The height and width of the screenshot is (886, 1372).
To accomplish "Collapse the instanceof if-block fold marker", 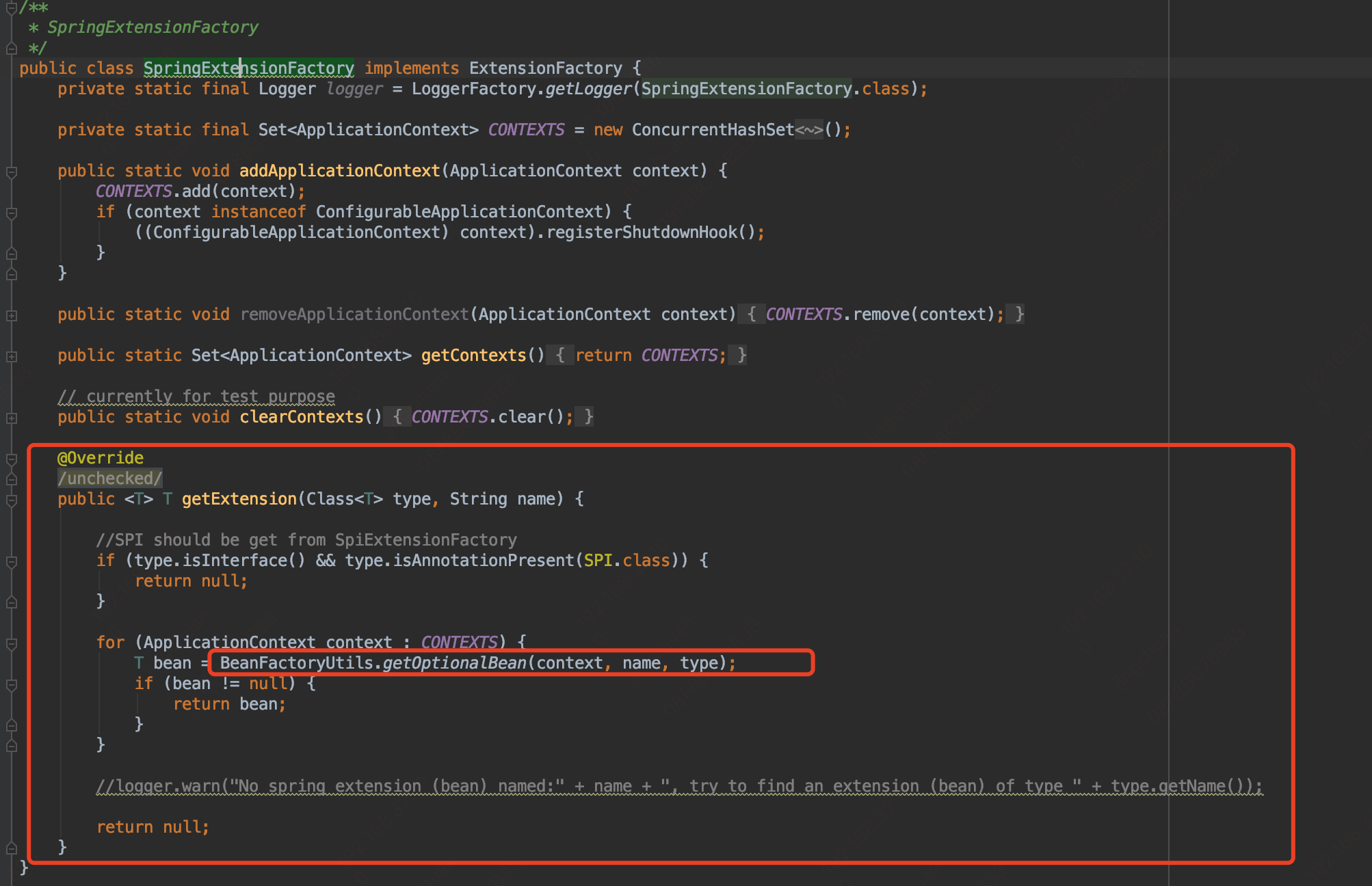I will (11, 213).
